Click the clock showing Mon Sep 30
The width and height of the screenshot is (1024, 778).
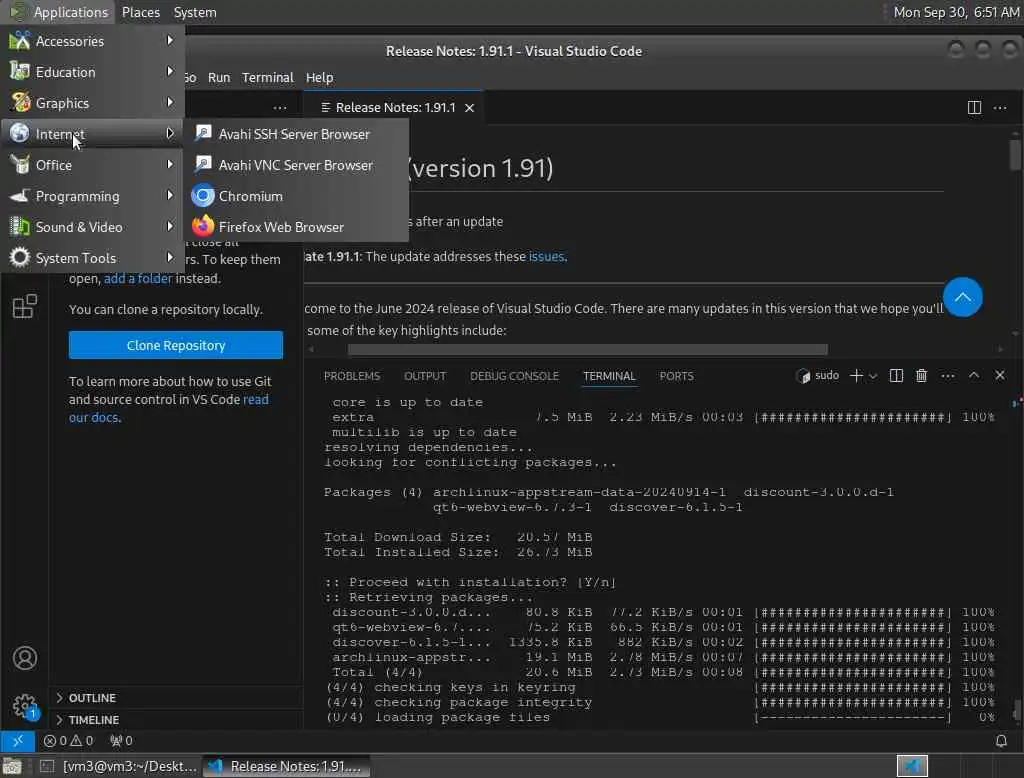tap(955, 12)
